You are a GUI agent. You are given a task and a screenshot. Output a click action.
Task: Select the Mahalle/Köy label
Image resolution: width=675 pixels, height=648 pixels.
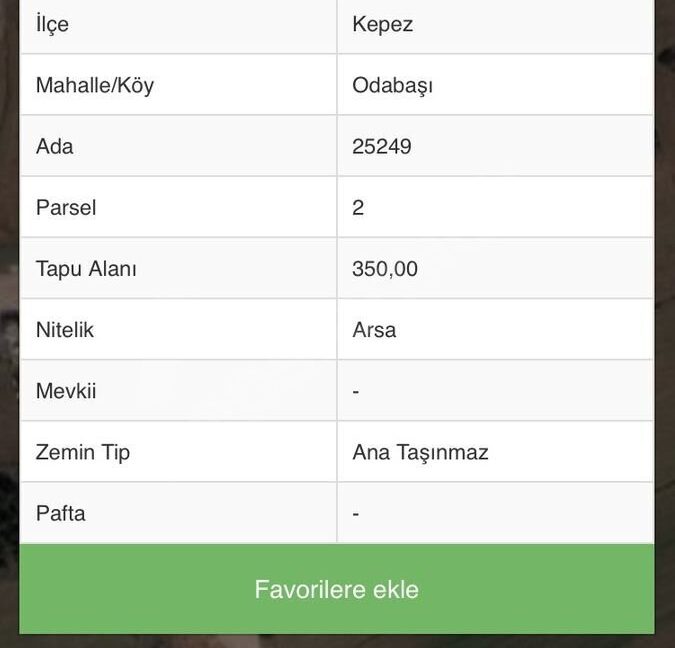(95, 85)
